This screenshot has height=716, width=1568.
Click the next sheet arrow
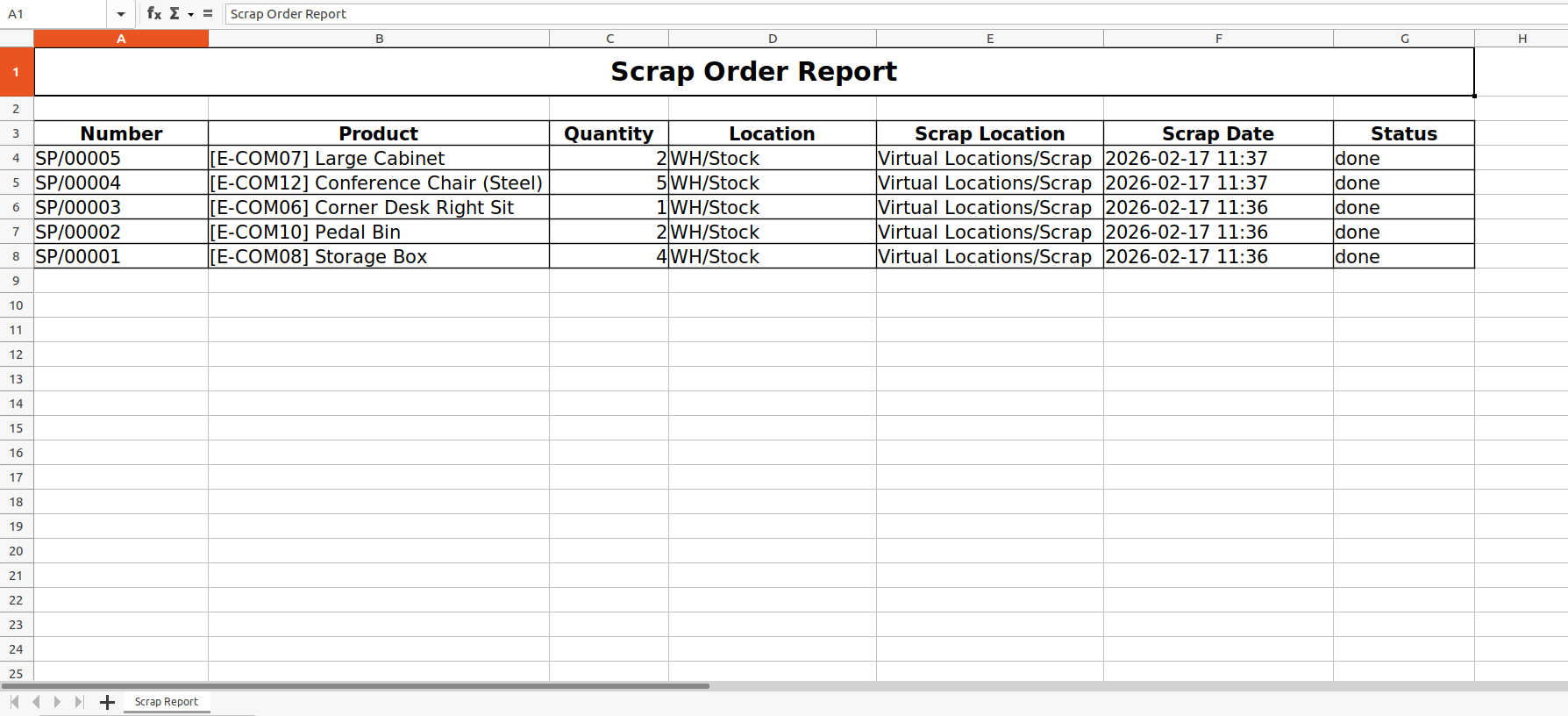tap(57, 702)
